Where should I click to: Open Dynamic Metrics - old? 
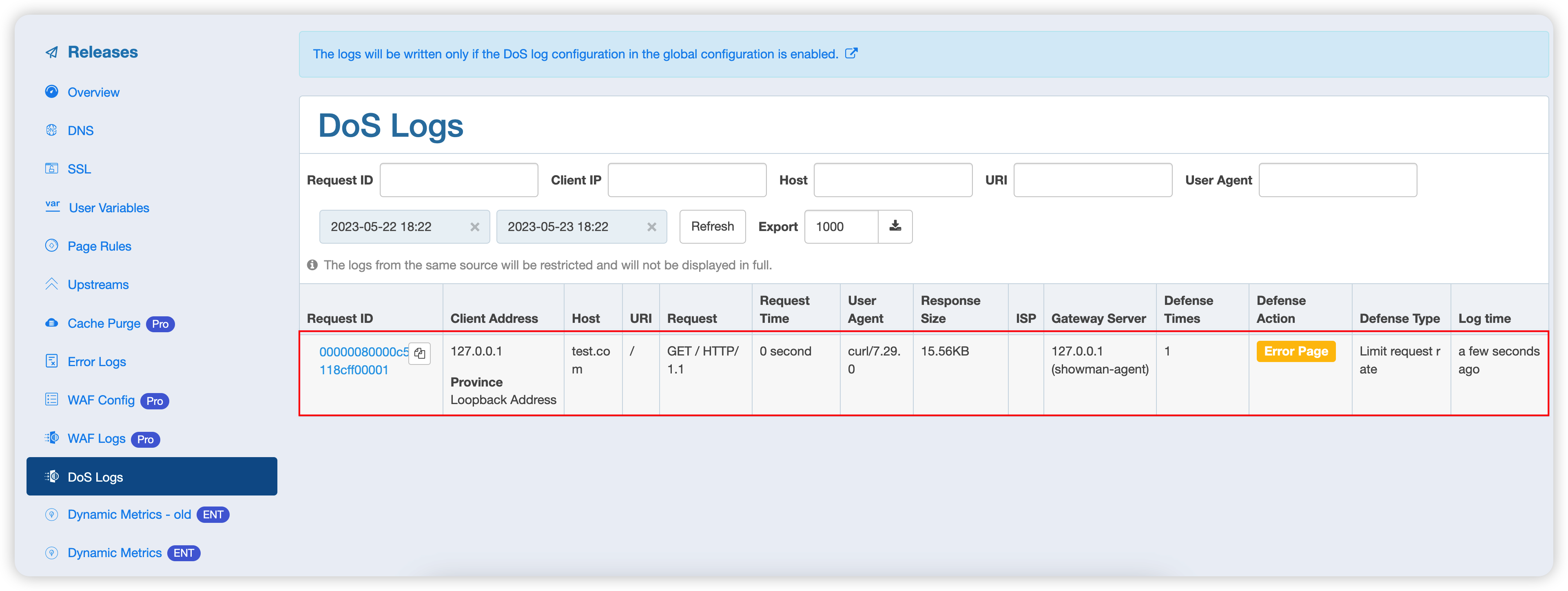click(129, 515)
